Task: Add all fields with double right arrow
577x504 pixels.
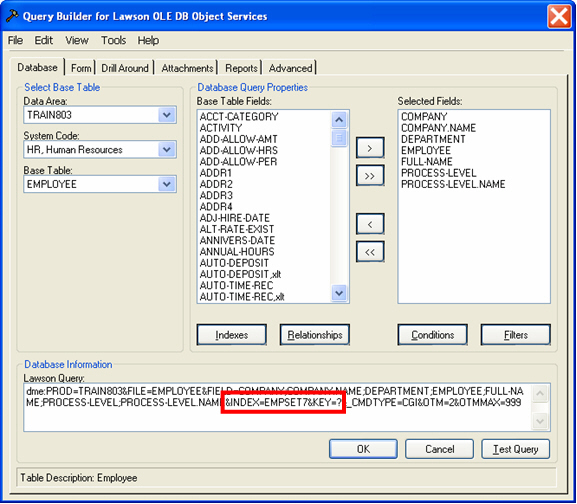Action: pos(370,176)
